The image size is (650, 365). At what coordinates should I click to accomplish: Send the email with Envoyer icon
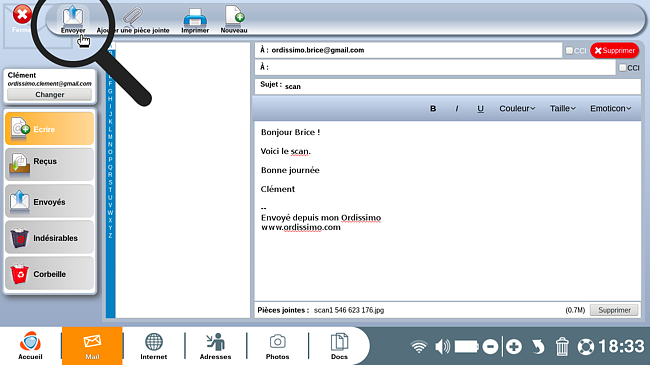tap(73, 19)
